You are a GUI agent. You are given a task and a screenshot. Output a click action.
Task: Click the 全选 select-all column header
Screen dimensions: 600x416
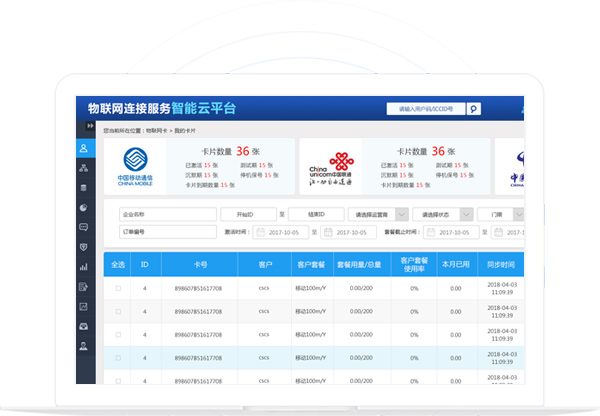[x=117, y=264]
